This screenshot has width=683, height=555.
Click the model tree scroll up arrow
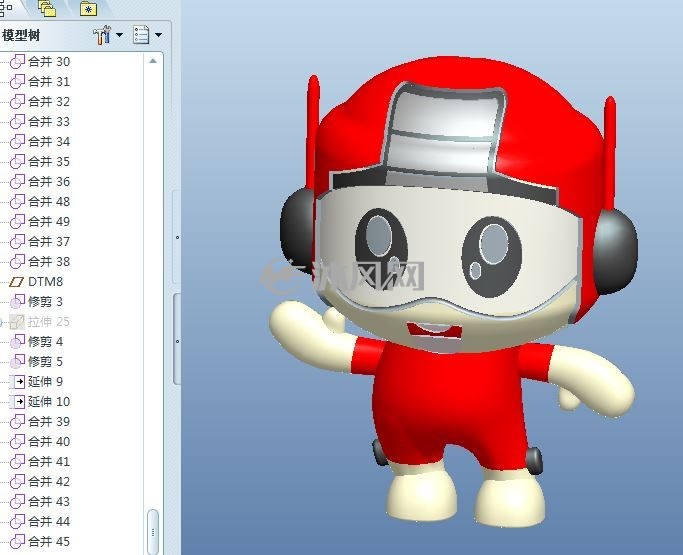[x=153, y=61]
